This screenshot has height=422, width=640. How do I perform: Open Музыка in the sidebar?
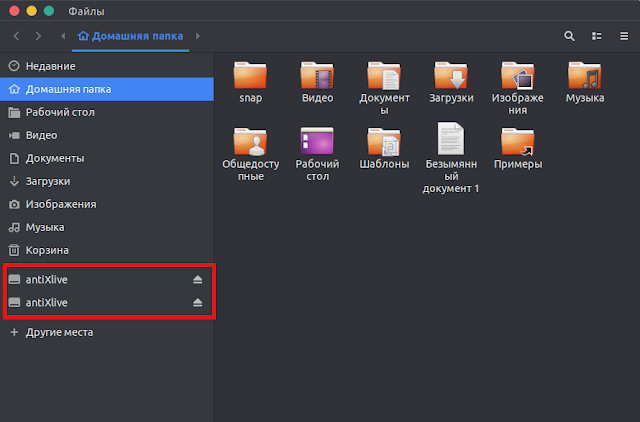coord(107,227)
